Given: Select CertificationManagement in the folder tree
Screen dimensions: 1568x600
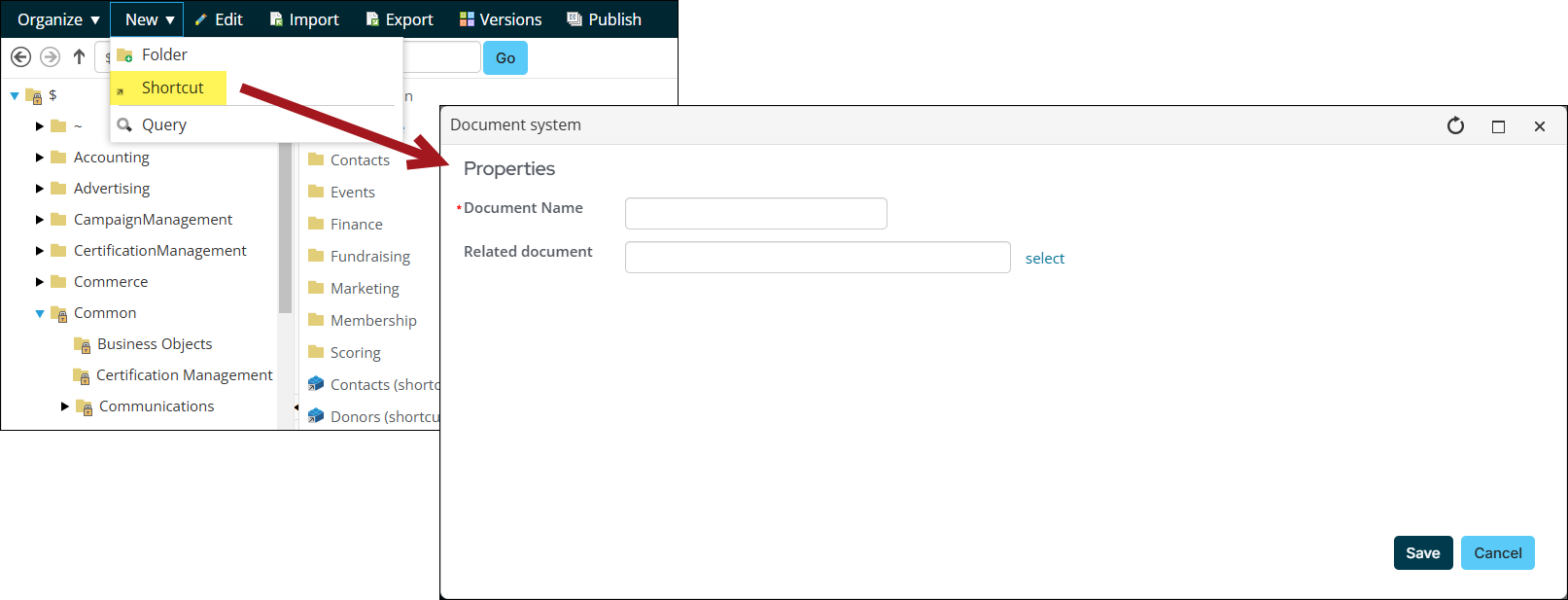Looking at the screenshot, I should coord(160,251).
